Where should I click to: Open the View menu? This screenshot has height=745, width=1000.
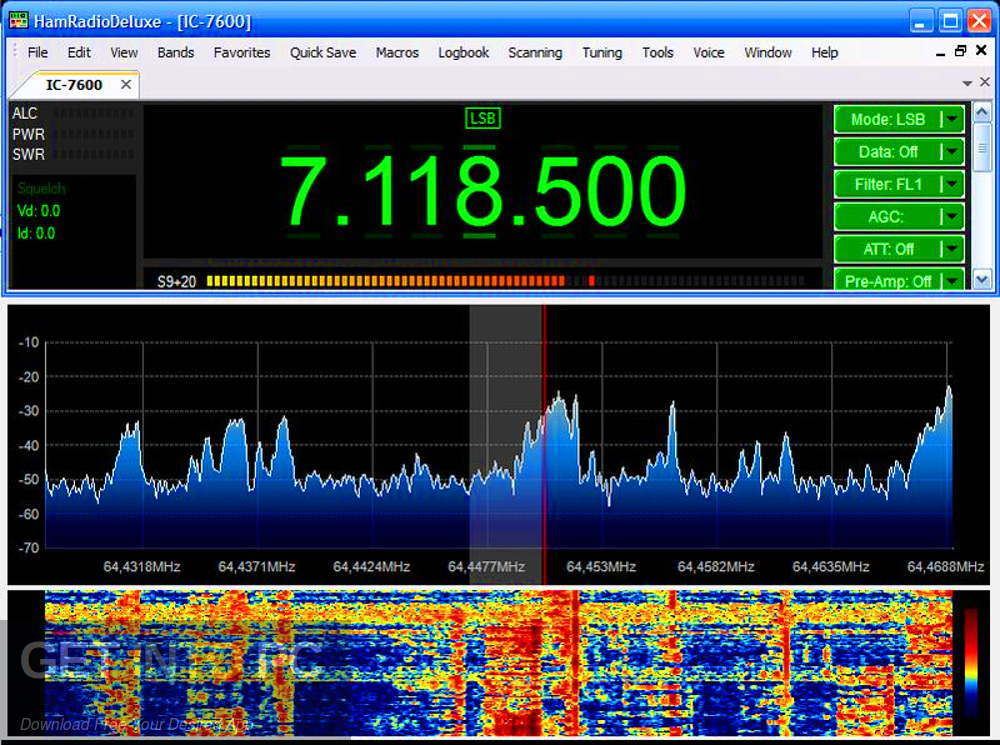[x=124, y=52]
